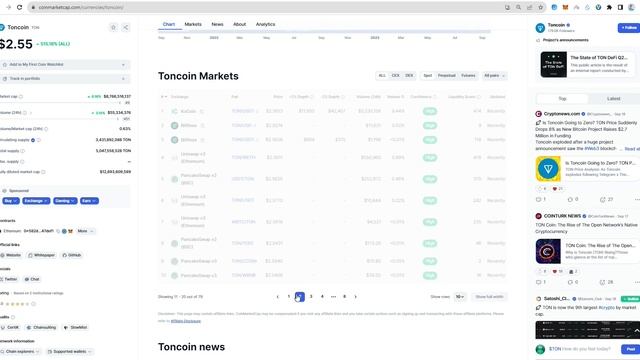Follow Toncoin with the Follow button
Screen dimensions: 640x360
tap(629, 28)
